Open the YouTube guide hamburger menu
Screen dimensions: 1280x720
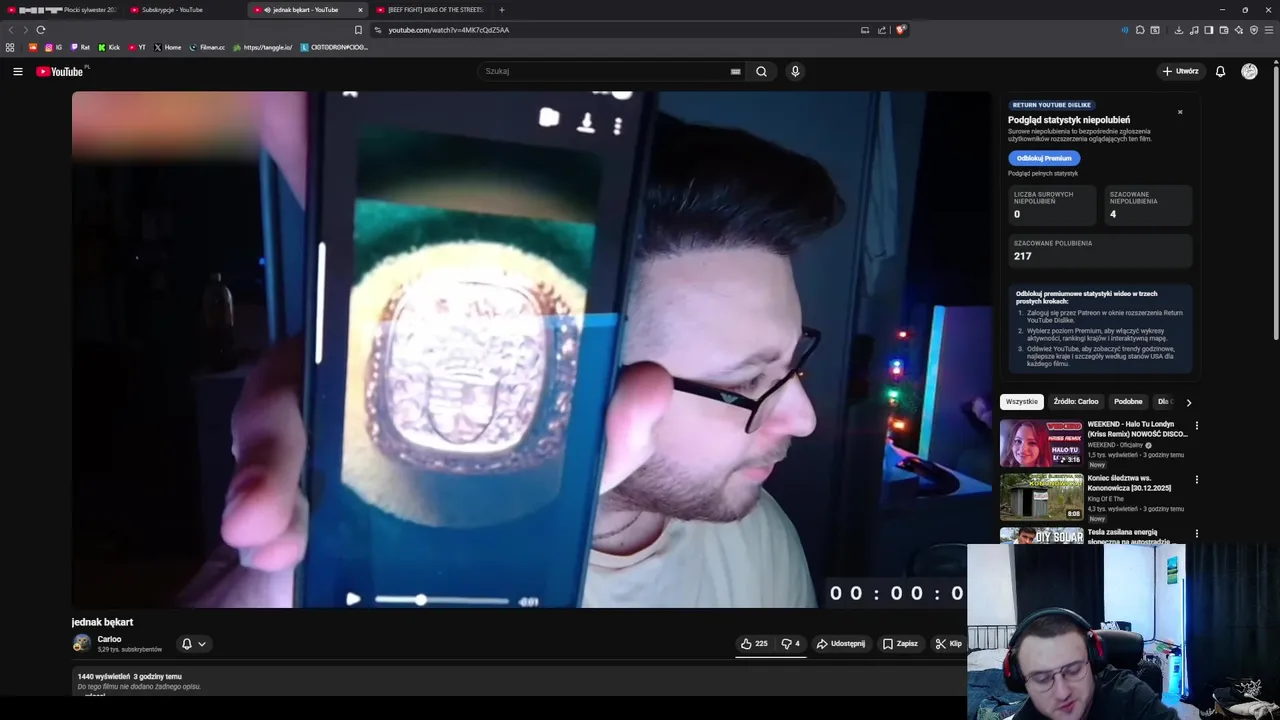click(x=17, y=71)
